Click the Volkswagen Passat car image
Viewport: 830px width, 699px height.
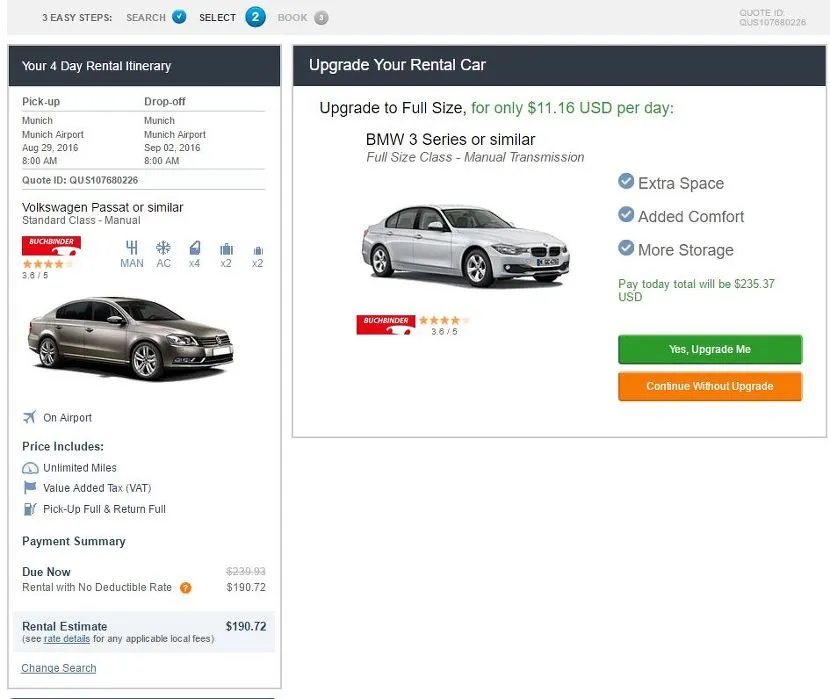pos(130,339)
